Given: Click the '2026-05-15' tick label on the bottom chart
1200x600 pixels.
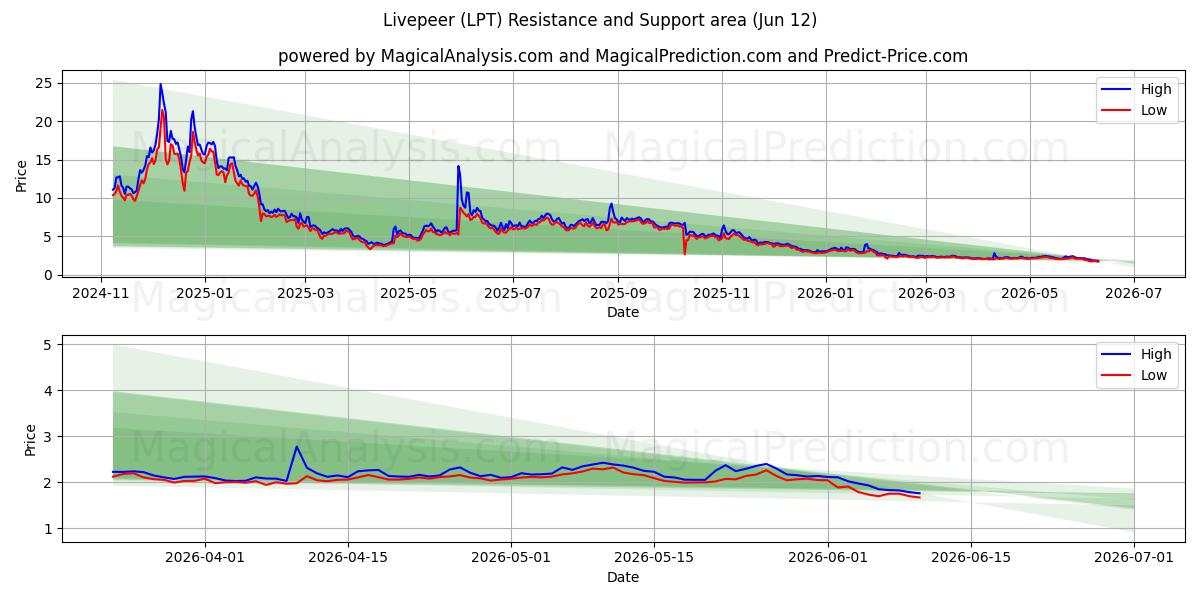Looking at the screenshot, I should pos(654,558).
